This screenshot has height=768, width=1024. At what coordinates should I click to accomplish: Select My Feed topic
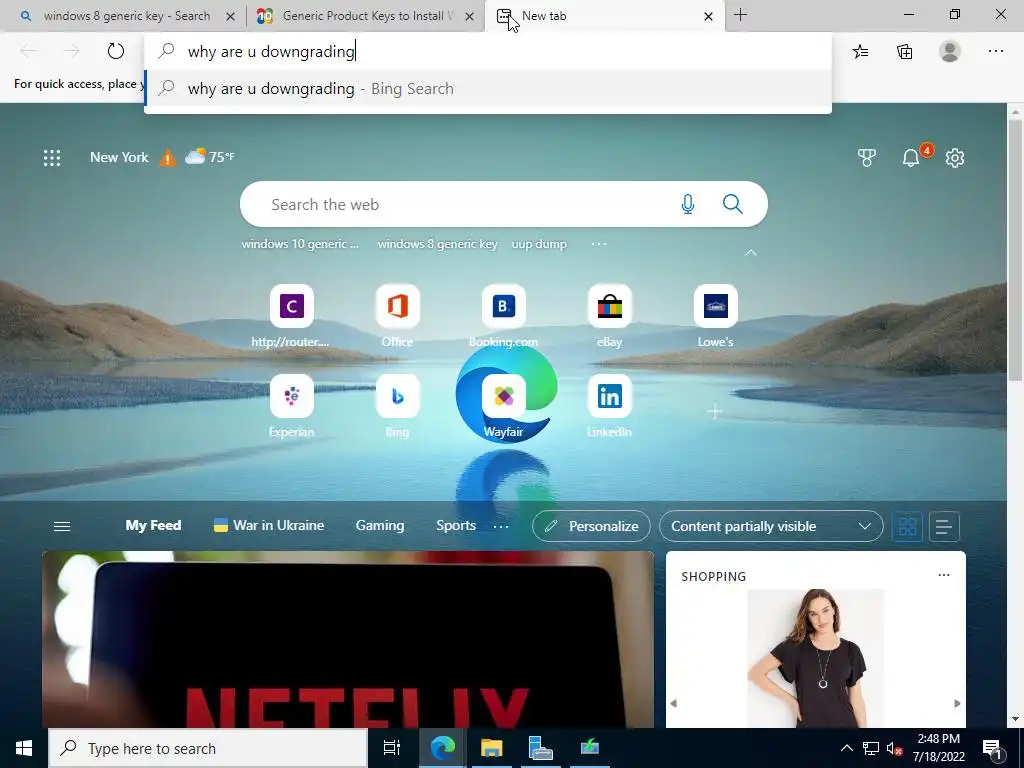tap(153, 526)
